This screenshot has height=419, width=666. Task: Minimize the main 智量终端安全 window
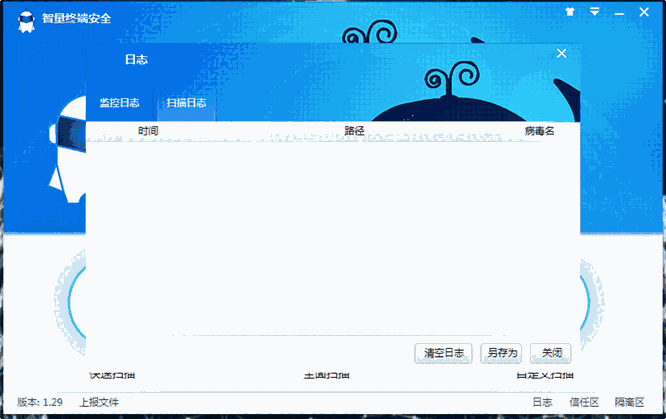pyautogui.click(x=619, y=14)
